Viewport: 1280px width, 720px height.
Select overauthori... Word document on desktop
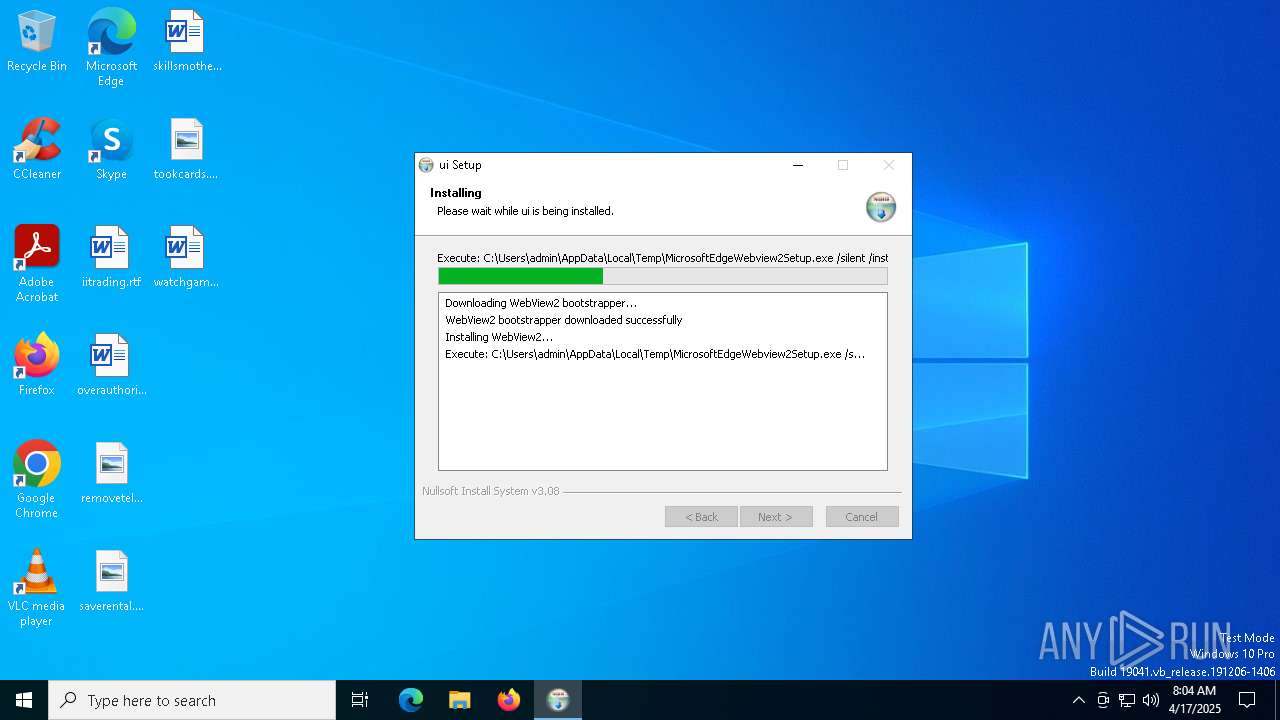(x=111, y=366)
